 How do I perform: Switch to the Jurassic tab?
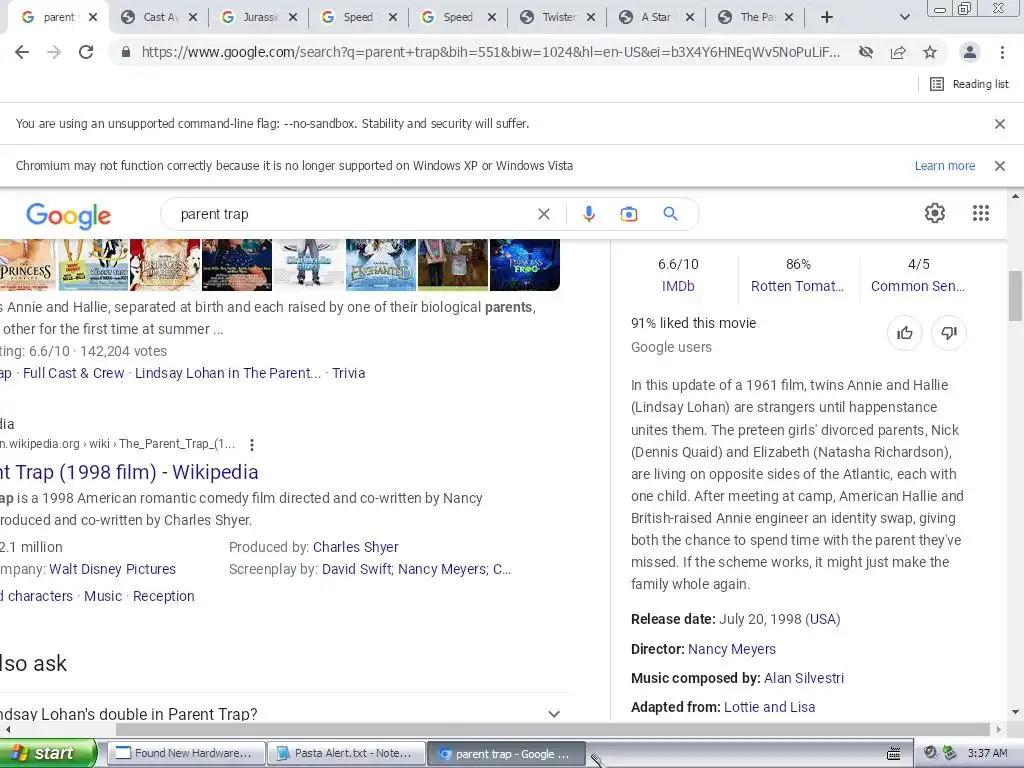point(259,18)
